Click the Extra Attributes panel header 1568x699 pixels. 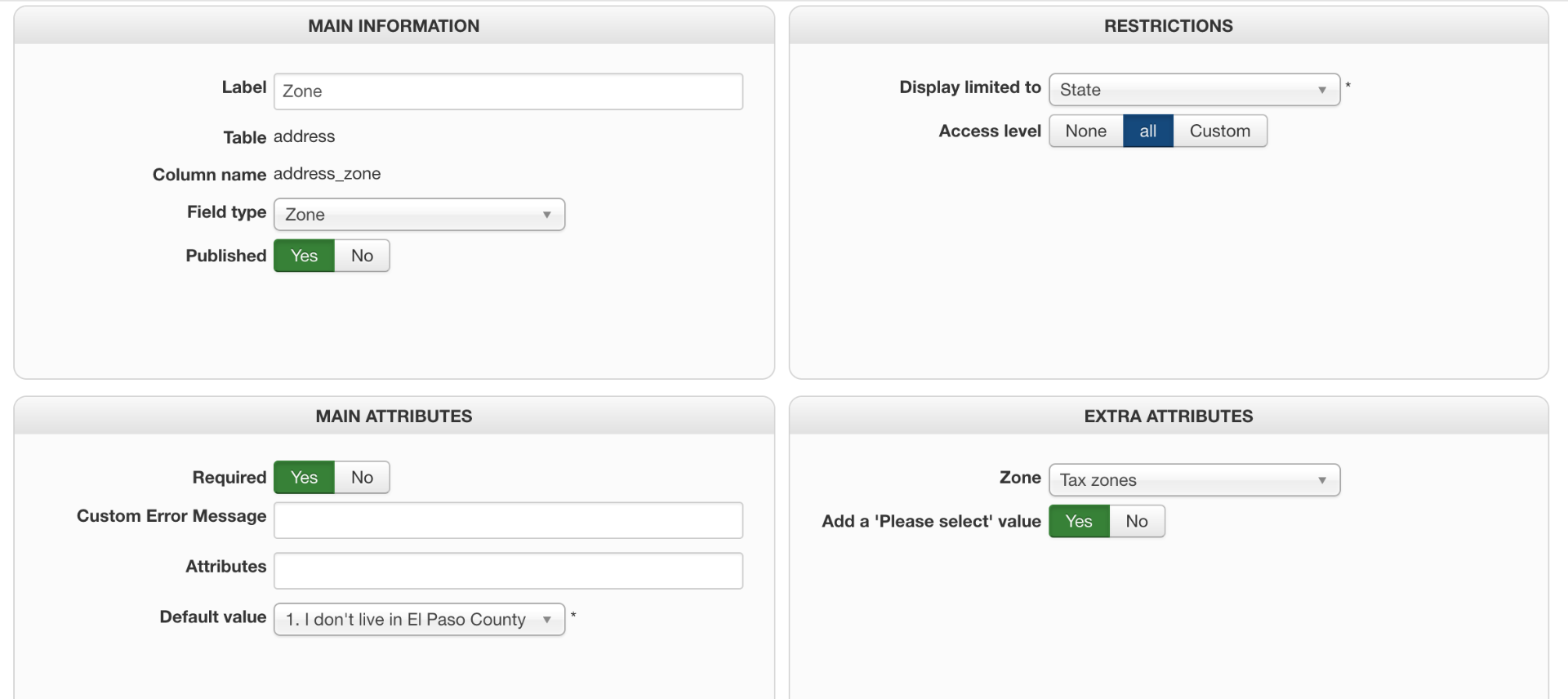[x=1168, y=416]
